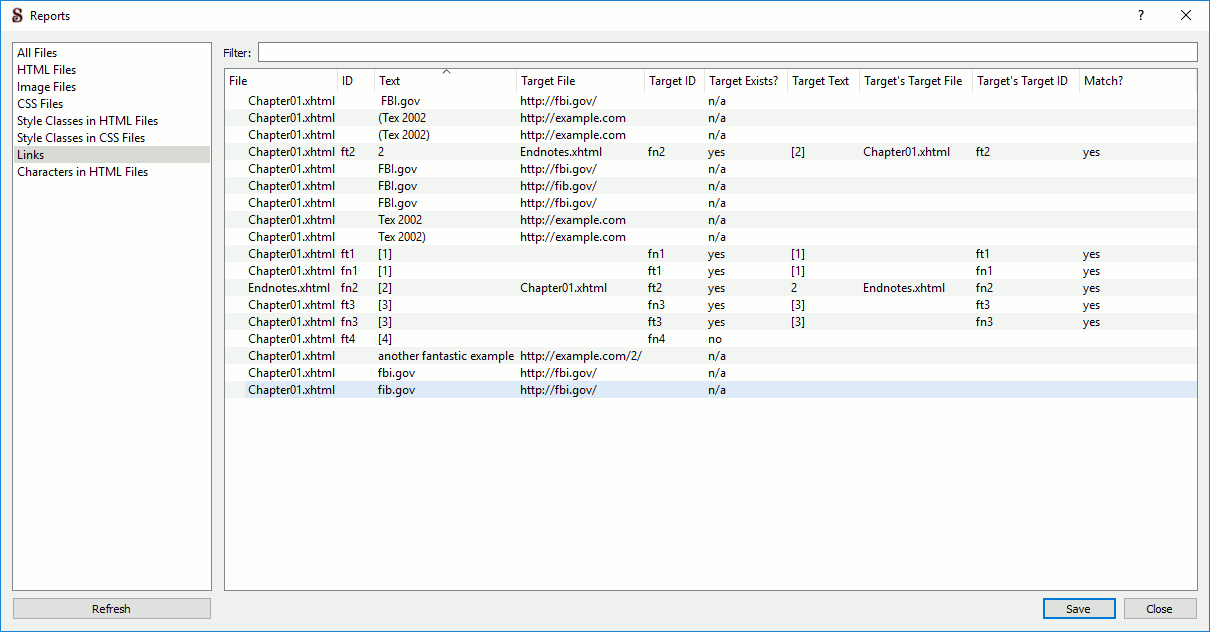Click the 'no' Target Exists cell
Viewport: 1210px width, 632px height.
(x=715, y=339)
